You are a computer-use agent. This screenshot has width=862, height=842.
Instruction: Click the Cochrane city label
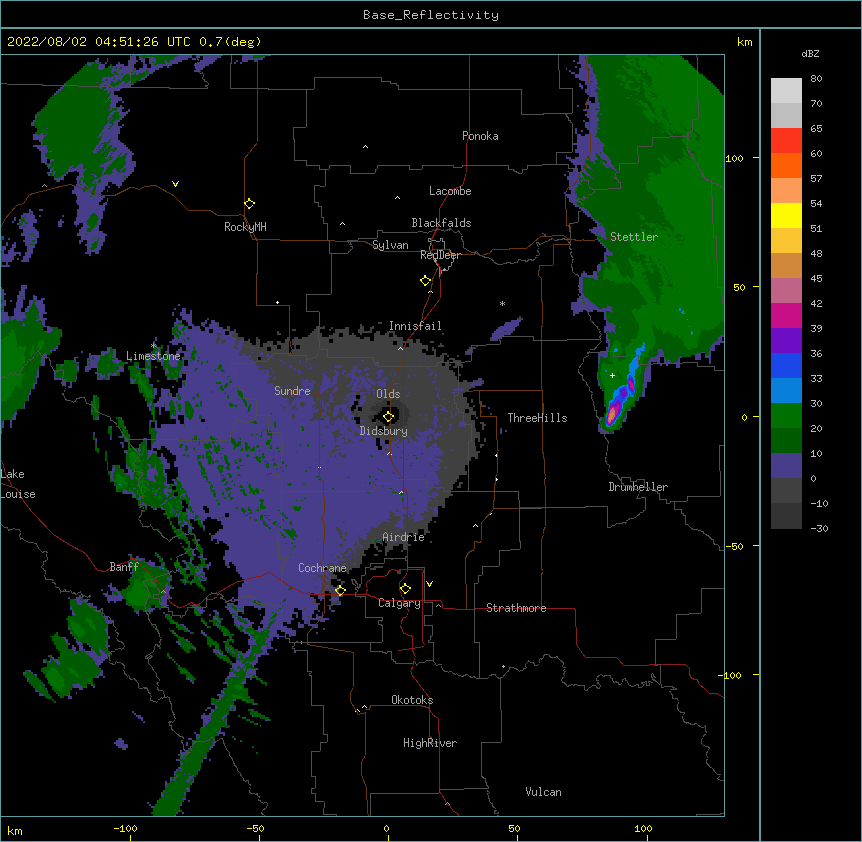[x=322, y=568]
